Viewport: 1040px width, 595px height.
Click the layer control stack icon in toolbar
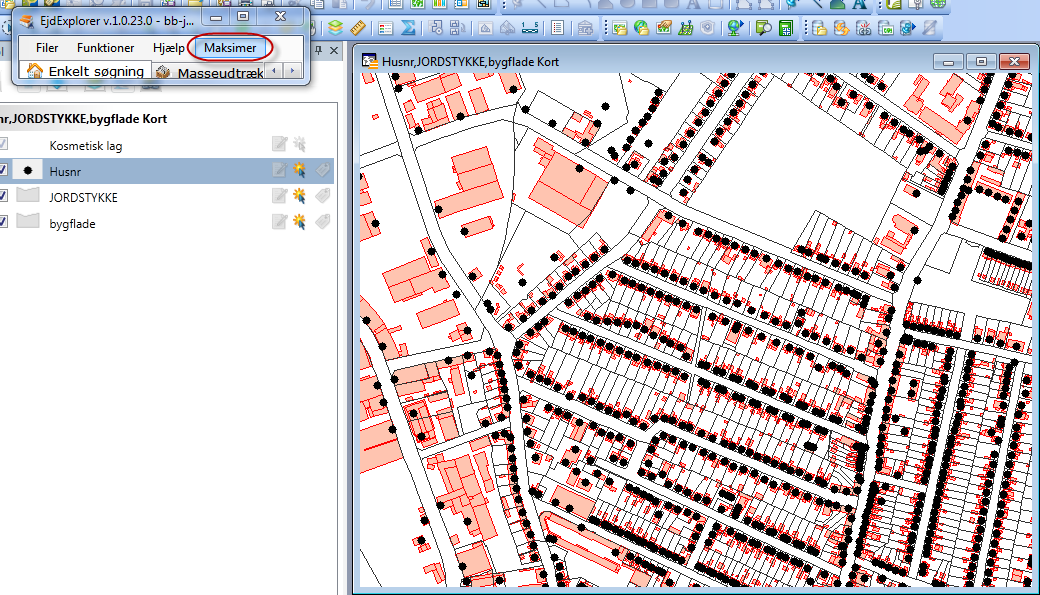click(x=335, y=27)
